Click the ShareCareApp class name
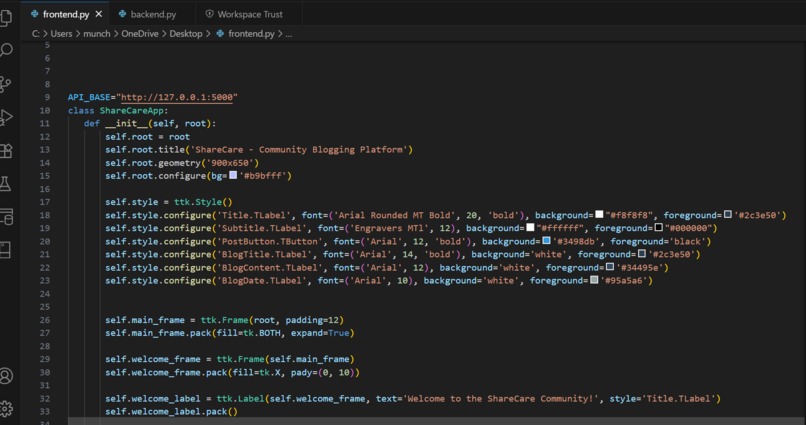Image resolution: width=806 pixels, height=425 pixels. point(132,110)
